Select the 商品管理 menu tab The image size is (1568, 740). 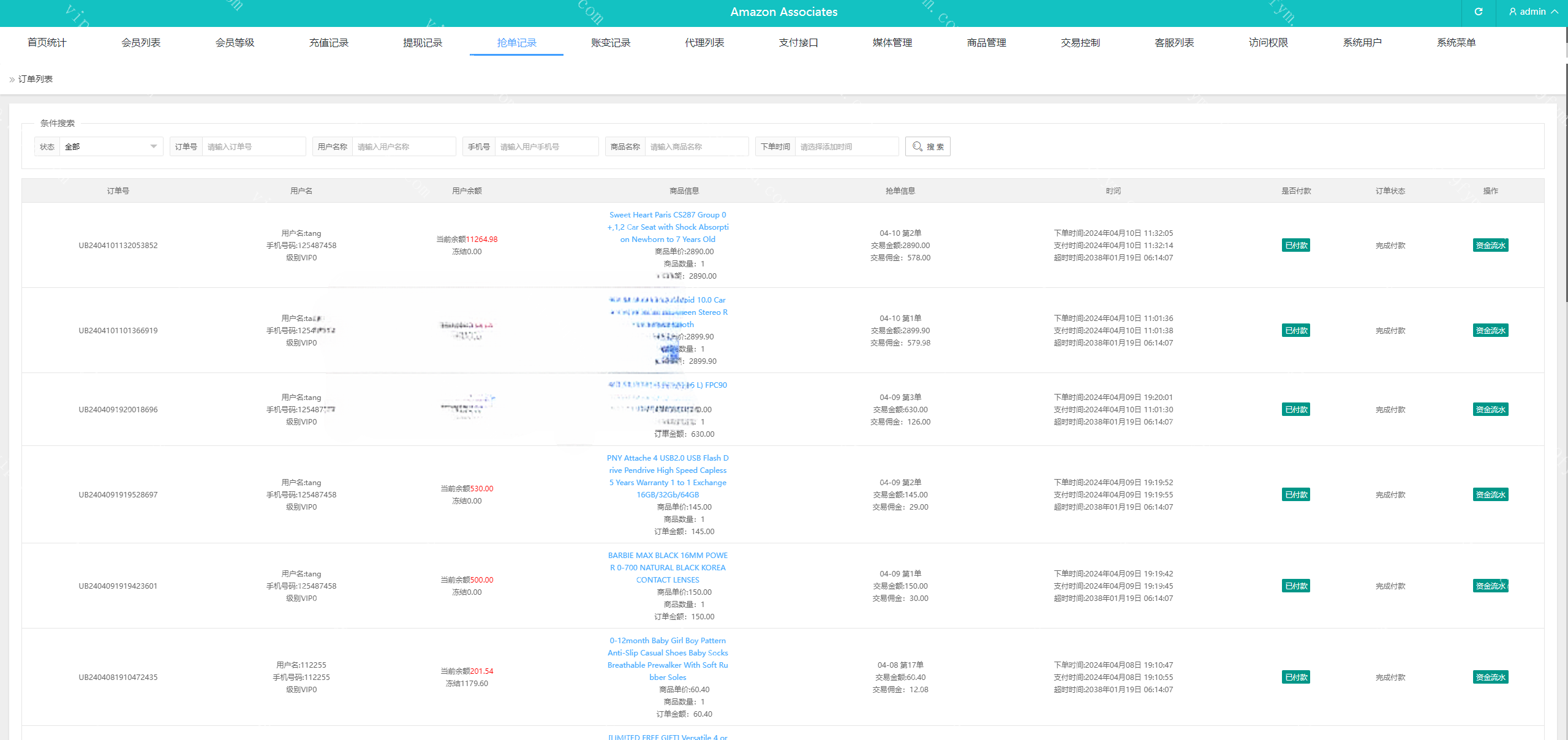point(986,42)
